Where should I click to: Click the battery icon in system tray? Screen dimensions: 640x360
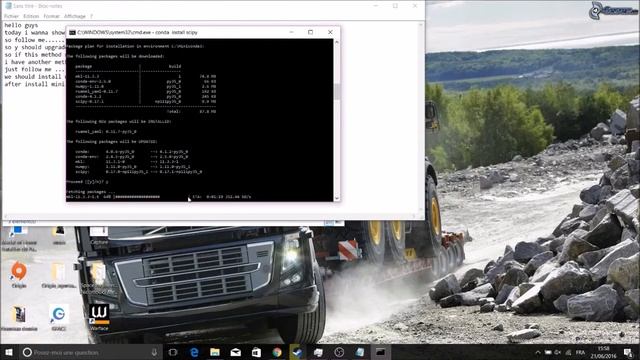[x=548, y=353]
